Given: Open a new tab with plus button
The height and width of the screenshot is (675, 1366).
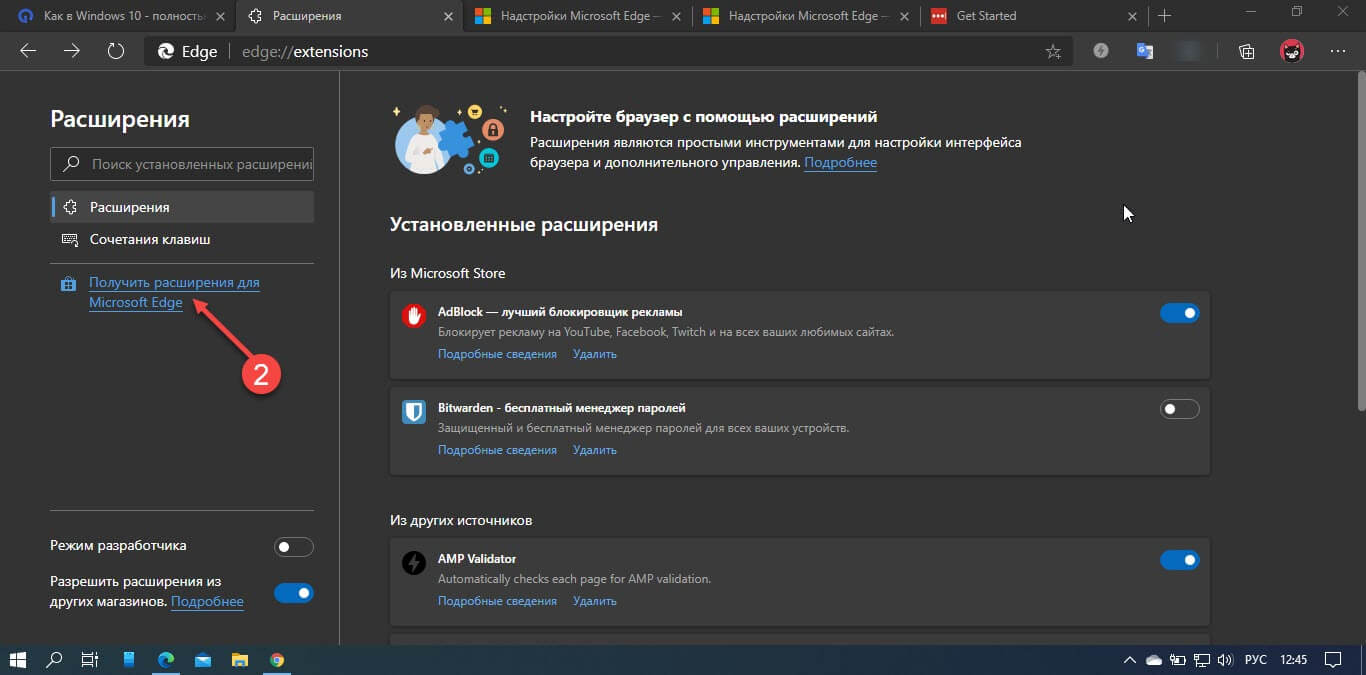Looking at the screenshot, I should pos(1164,16).
